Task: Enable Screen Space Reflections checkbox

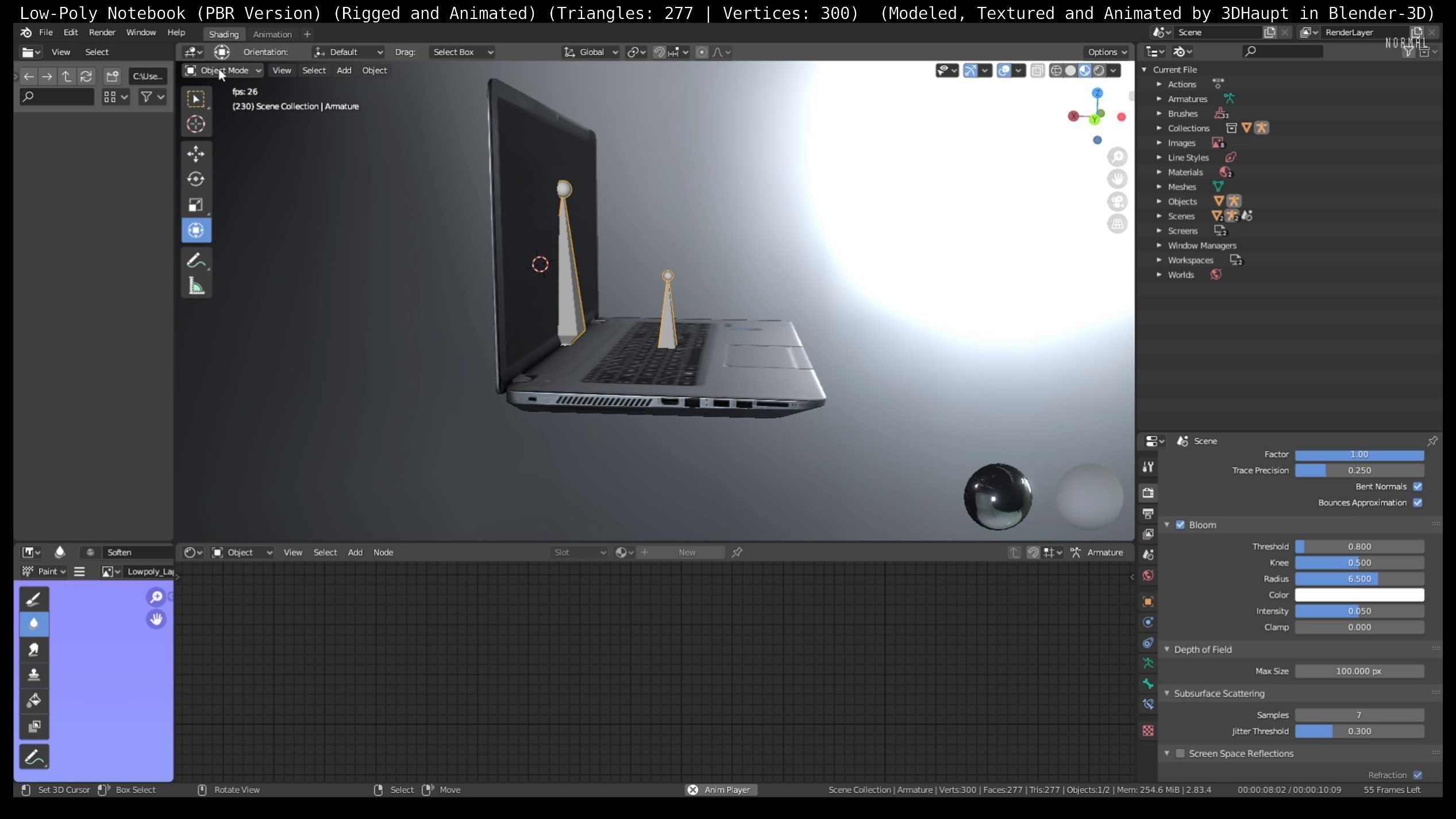Action: click(1180, 753)
